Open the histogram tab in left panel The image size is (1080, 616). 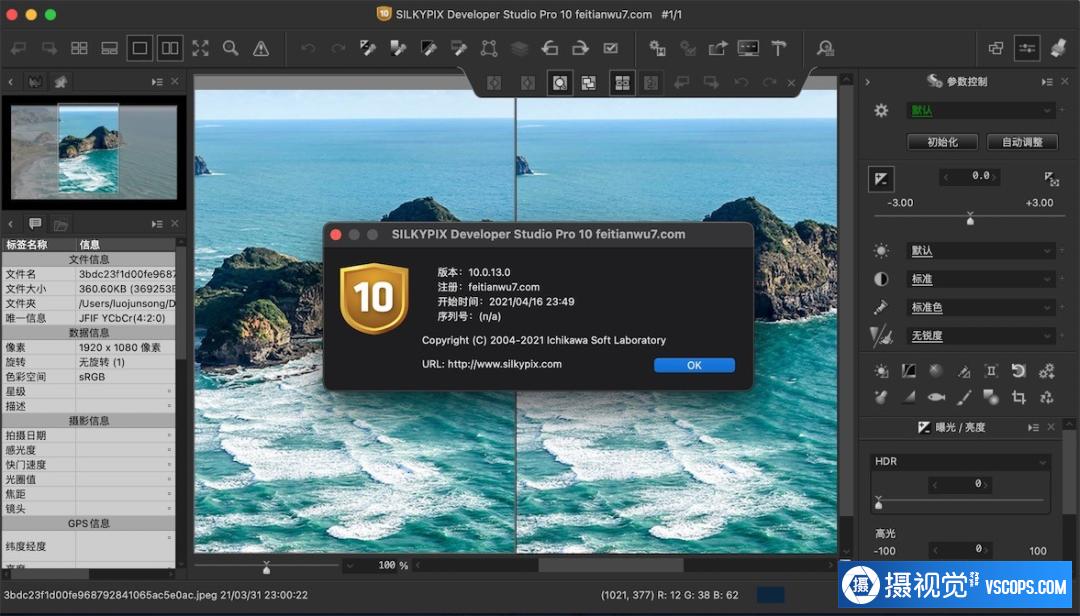tap(34, 82)
